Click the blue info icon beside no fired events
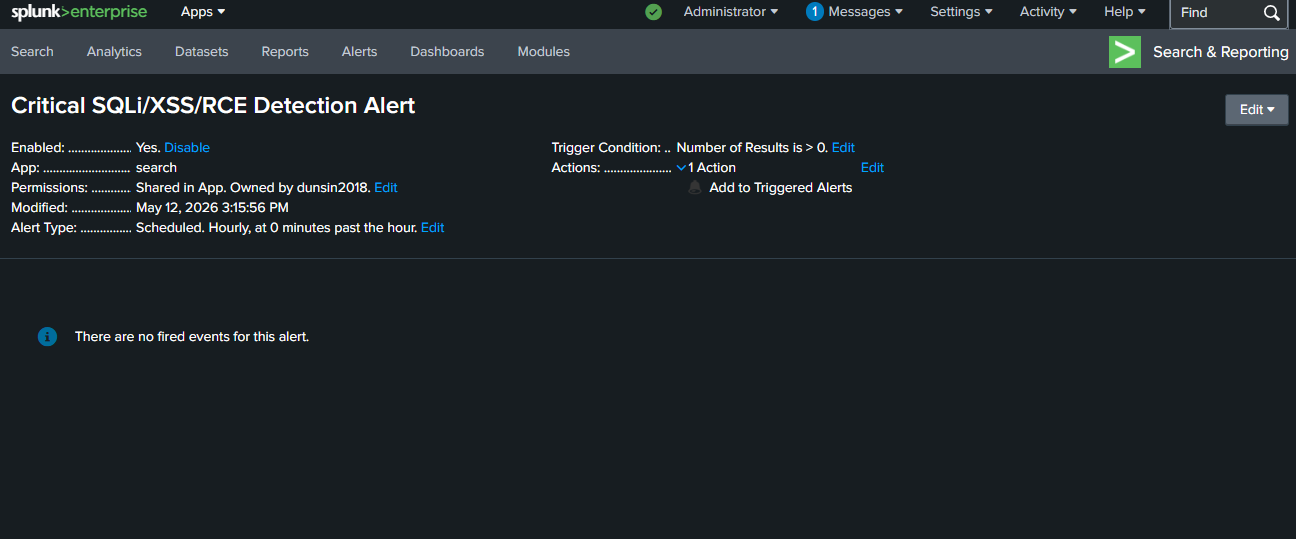Viewport: 1296px width, 539px height. [47, 337]
